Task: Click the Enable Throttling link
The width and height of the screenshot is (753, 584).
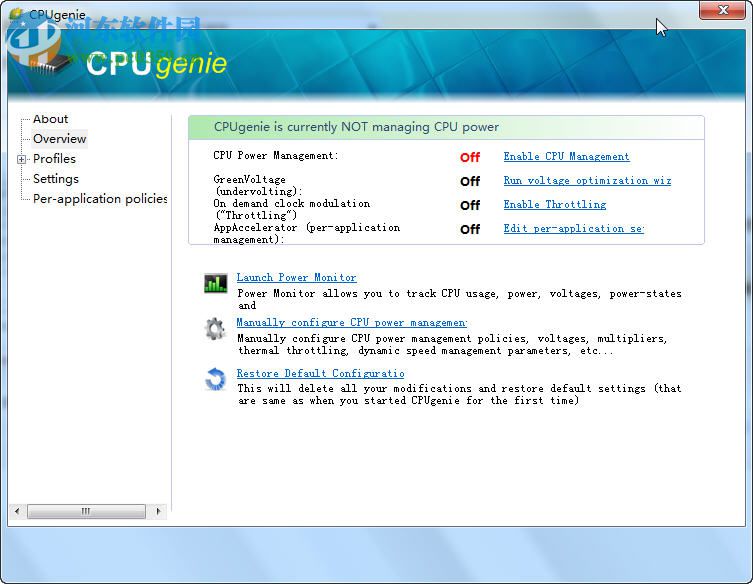Action: click(555, 205)
